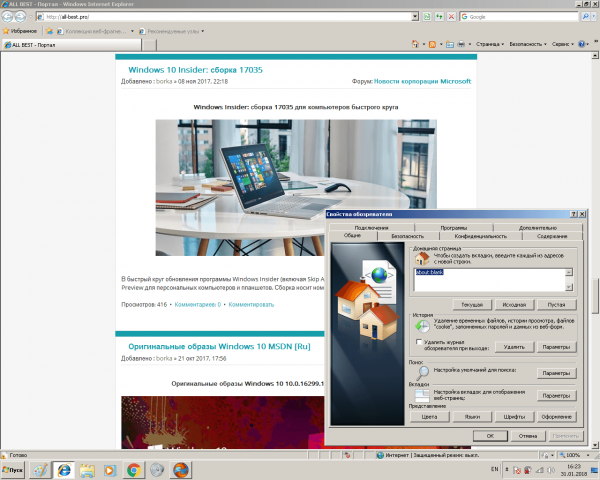Click the red Stop loading X icon
This screenshot has width=600, height=480.
pyautogui.click(x=452, y=16)
